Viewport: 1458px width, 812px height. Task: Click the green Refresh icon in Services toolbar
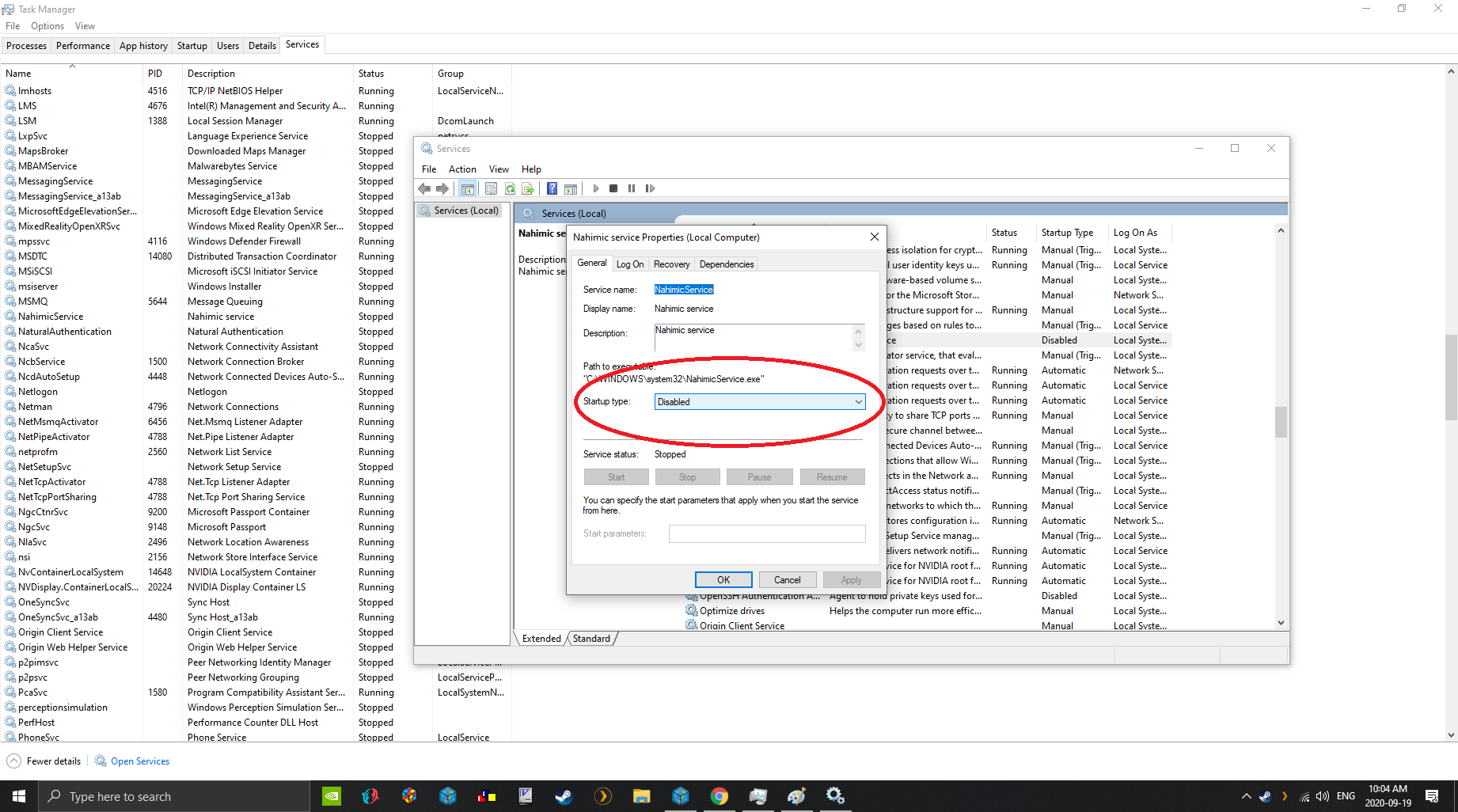pyautogui.click(x=510, y=188)
